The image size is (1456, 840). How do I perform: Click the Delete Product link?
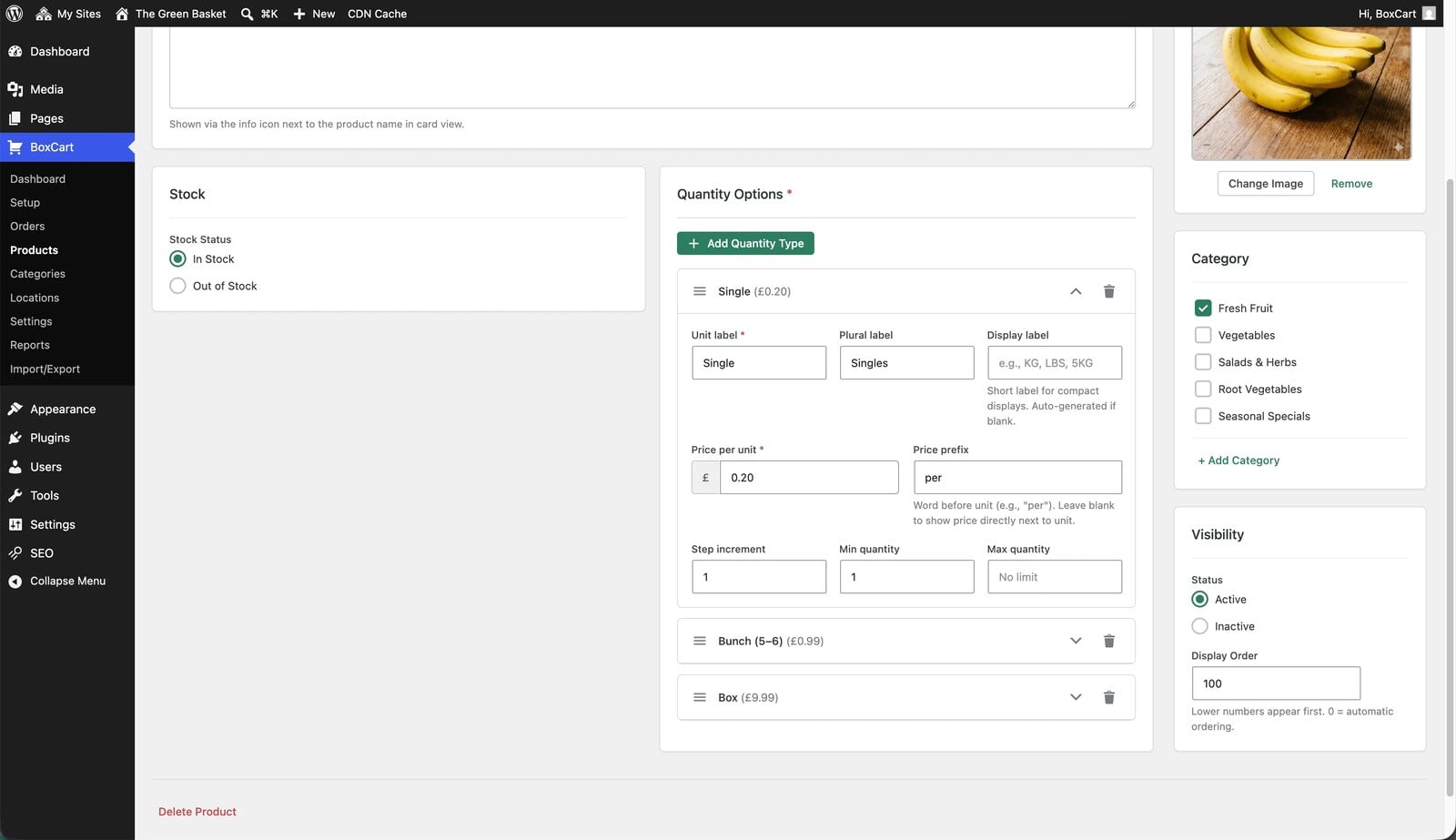pyautogui.click(x=197, y=812)
